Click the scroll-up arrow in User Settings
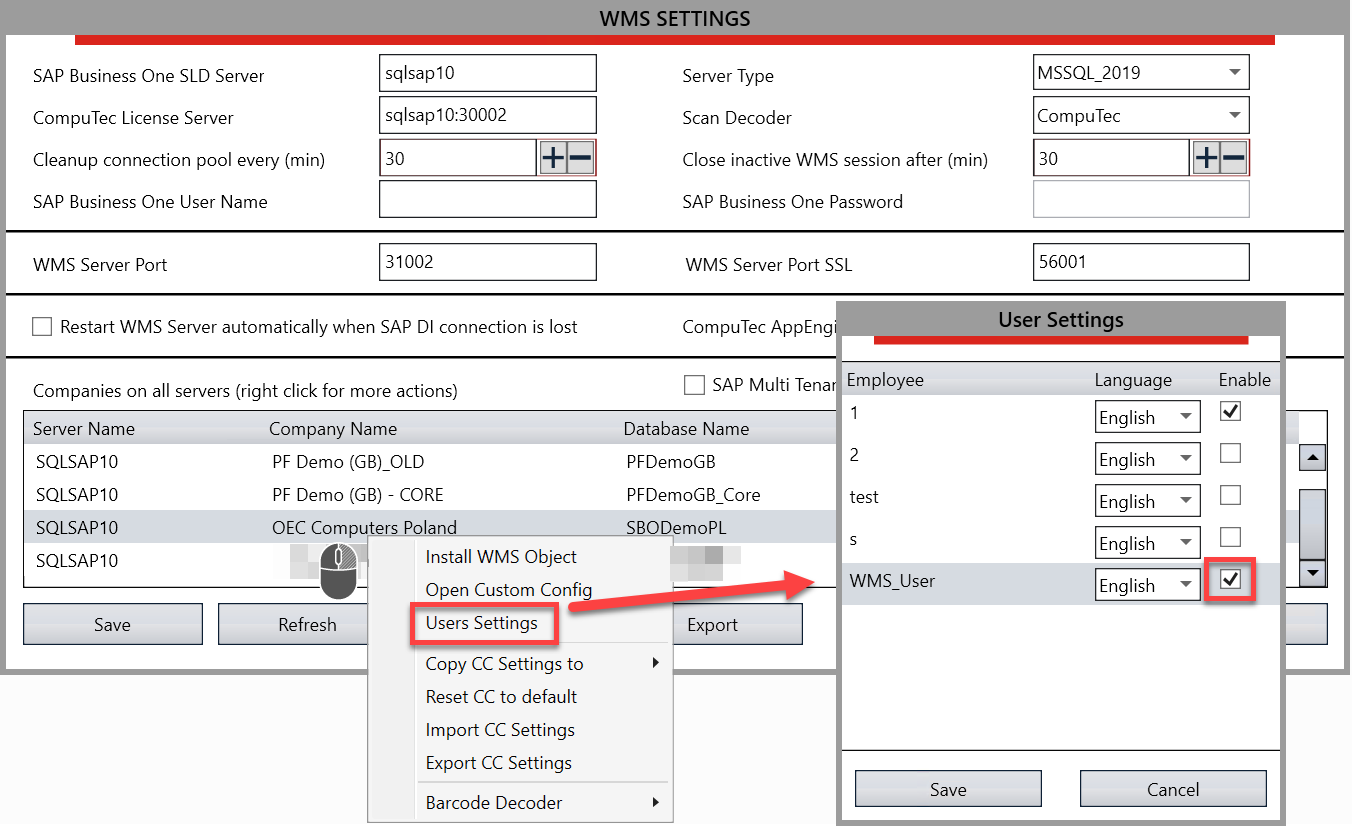Screen dimensions: 1352x826 tap(1311, 457)
